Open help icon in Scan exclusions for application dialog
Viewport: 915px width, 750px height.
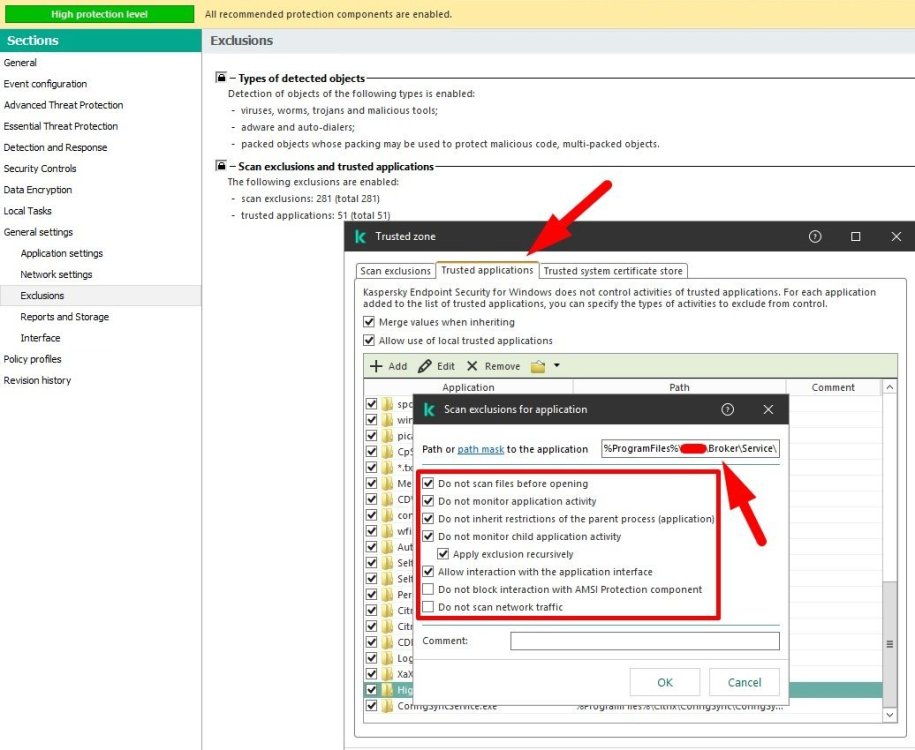pos(727,410)
